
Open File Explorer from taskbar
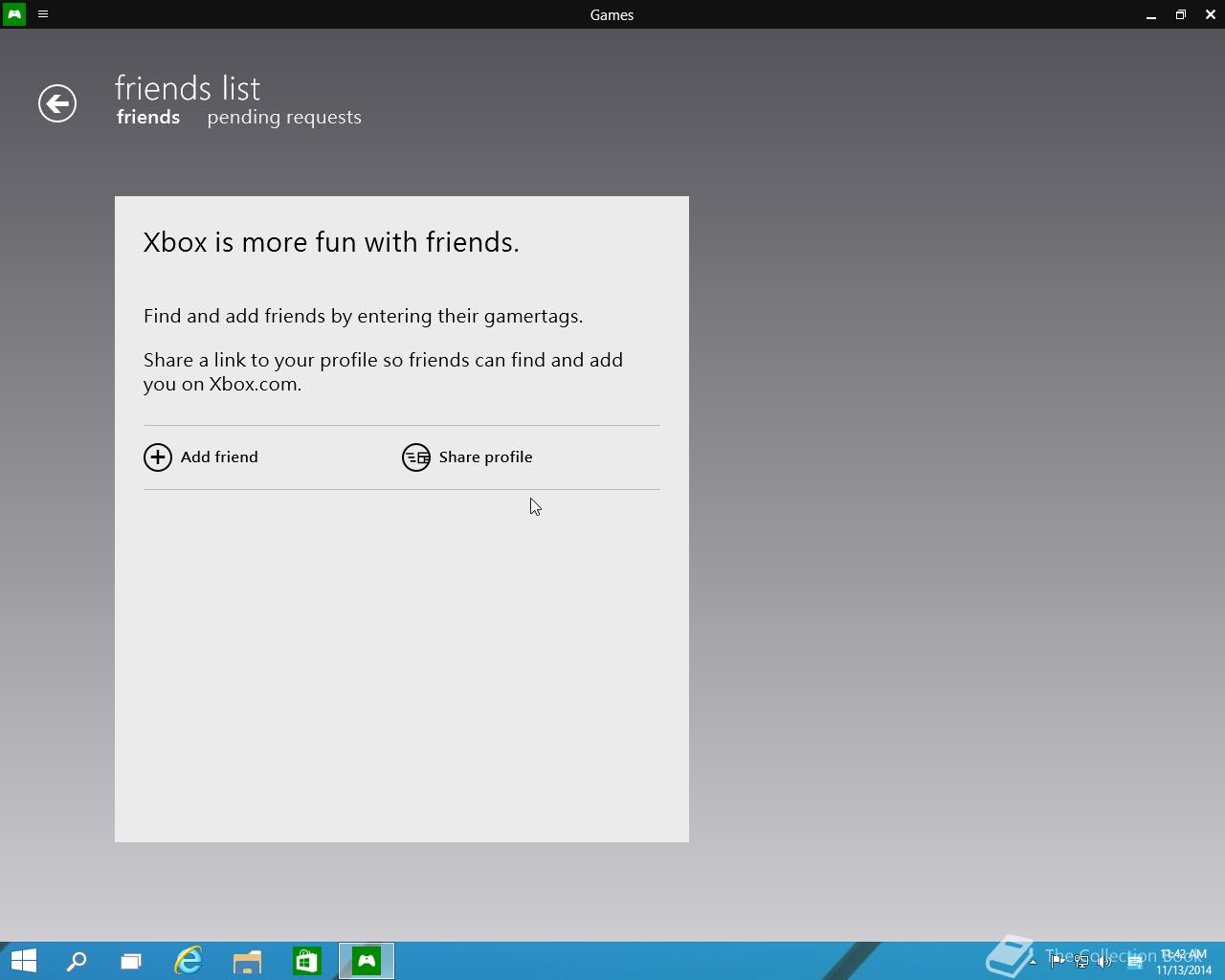(248, 961)
